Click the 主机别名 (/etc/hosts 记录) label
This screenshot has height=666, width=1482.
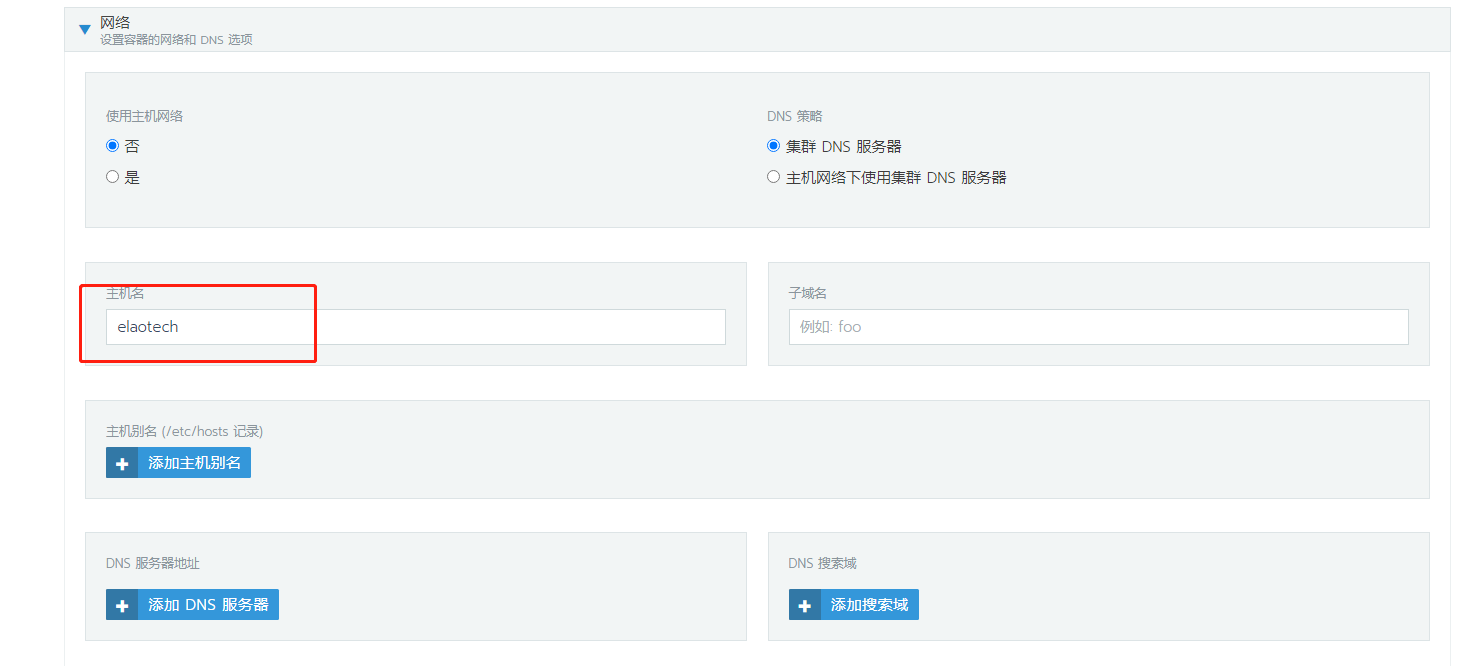point(184,431)
